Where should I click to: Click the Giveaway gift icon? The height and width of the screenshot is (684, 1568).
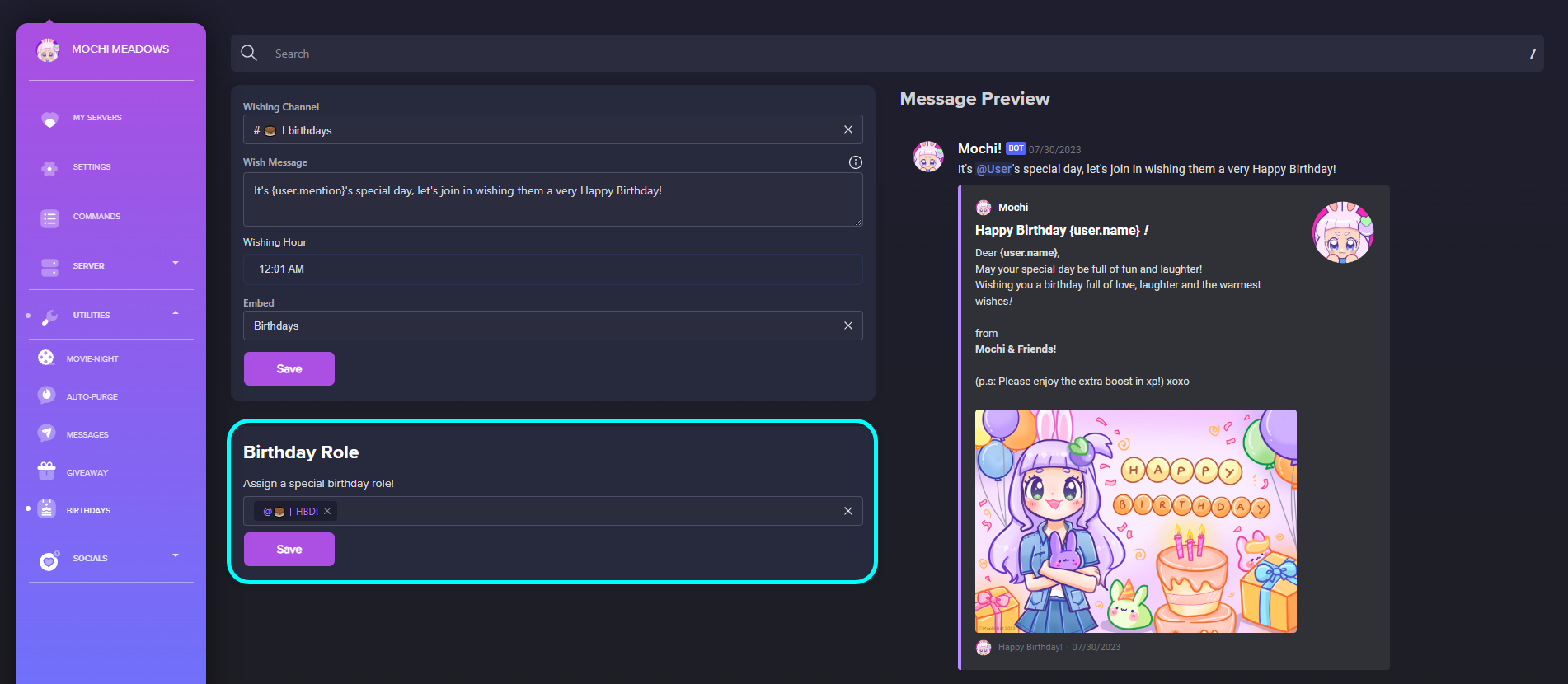click(46, 471)
